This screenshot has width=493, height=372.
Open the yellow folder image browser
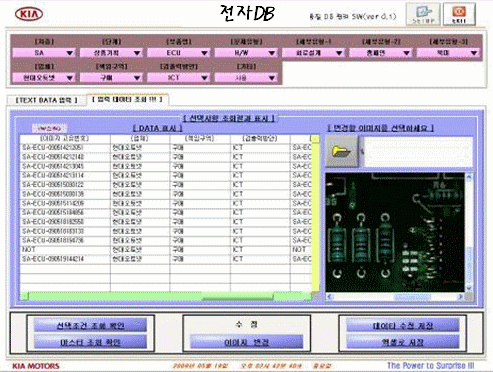click(342, 152)
